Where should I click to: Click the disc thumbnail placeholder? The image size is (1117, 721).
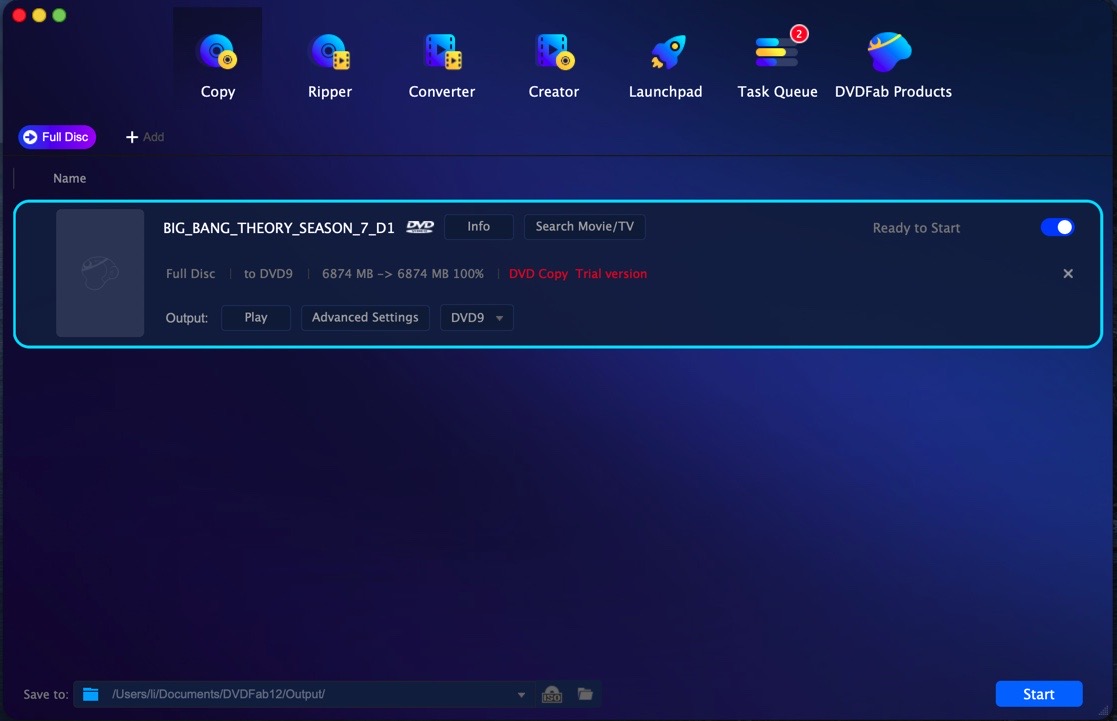[x=100, y=273]
